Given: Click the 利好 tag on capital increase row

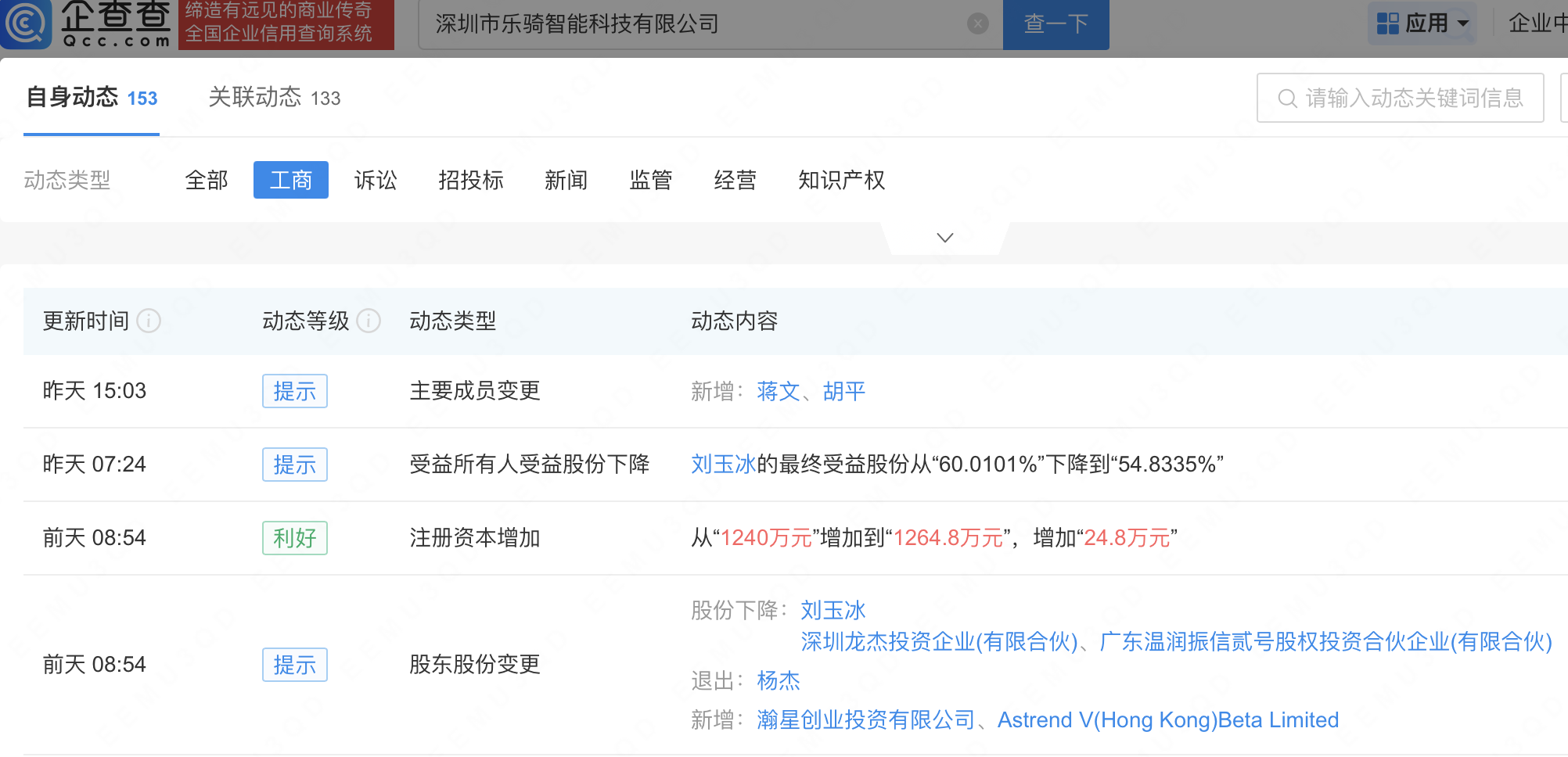Looking at the screenshot, I should [x=294, y=538].
